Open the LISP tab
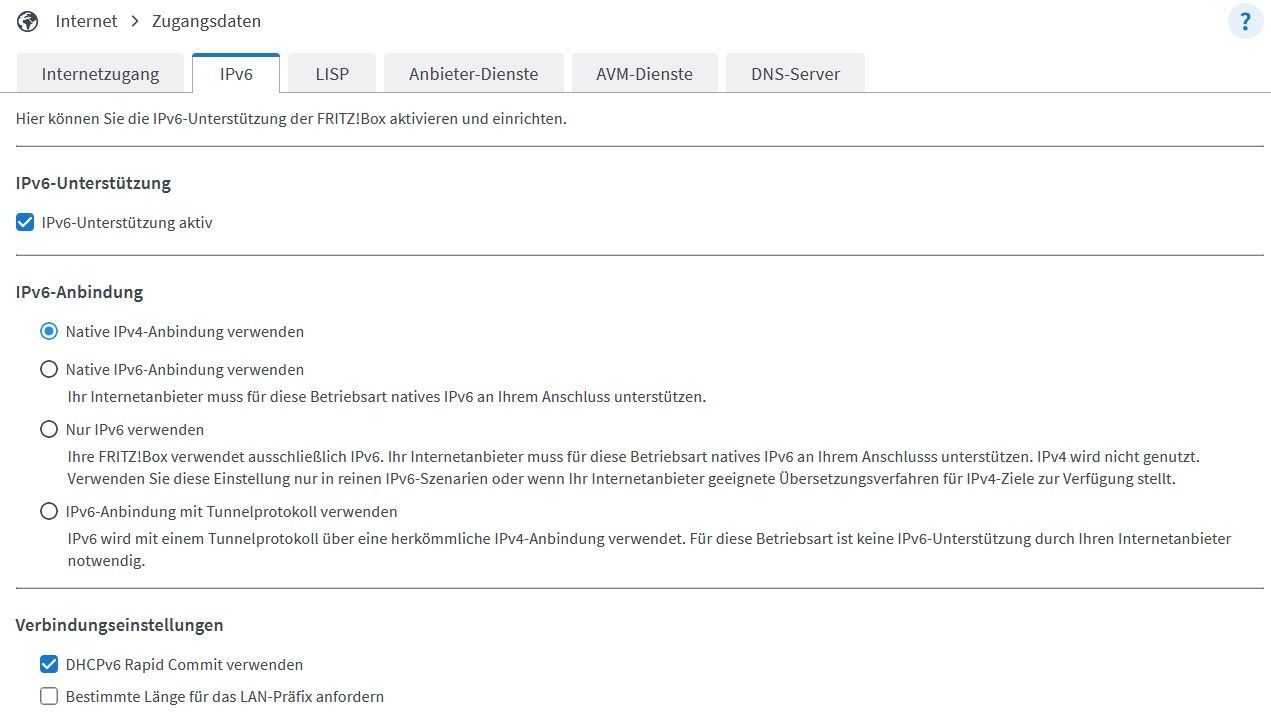The width and height of the screenshot is (1271, 723). tap(332, 74)
